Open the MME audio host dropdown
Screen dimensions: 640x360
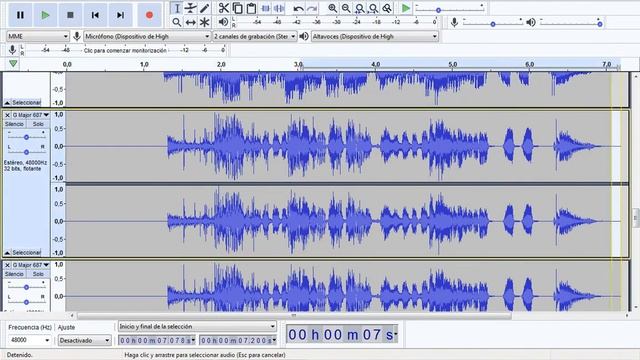[38, 36]
